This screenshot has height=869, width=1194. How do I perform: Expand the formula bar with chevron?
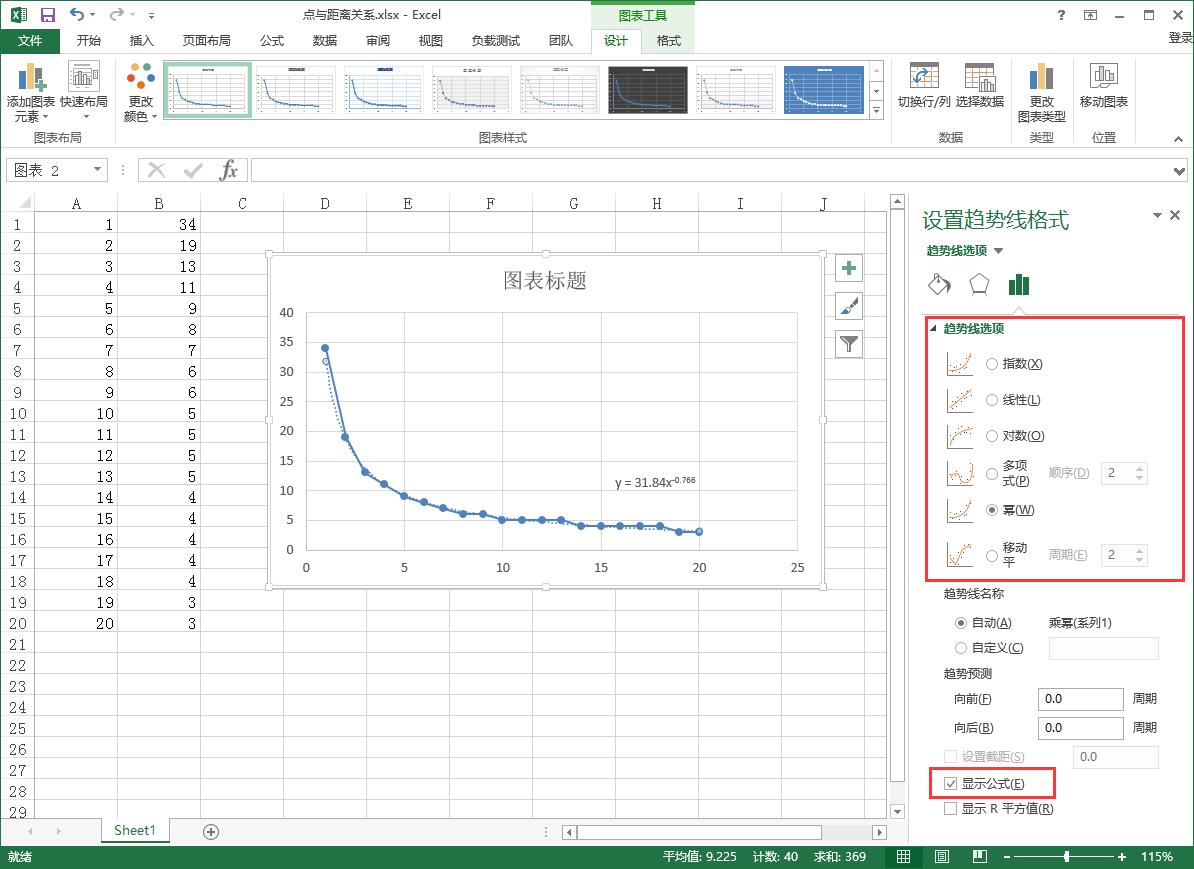coord(1180,171)
